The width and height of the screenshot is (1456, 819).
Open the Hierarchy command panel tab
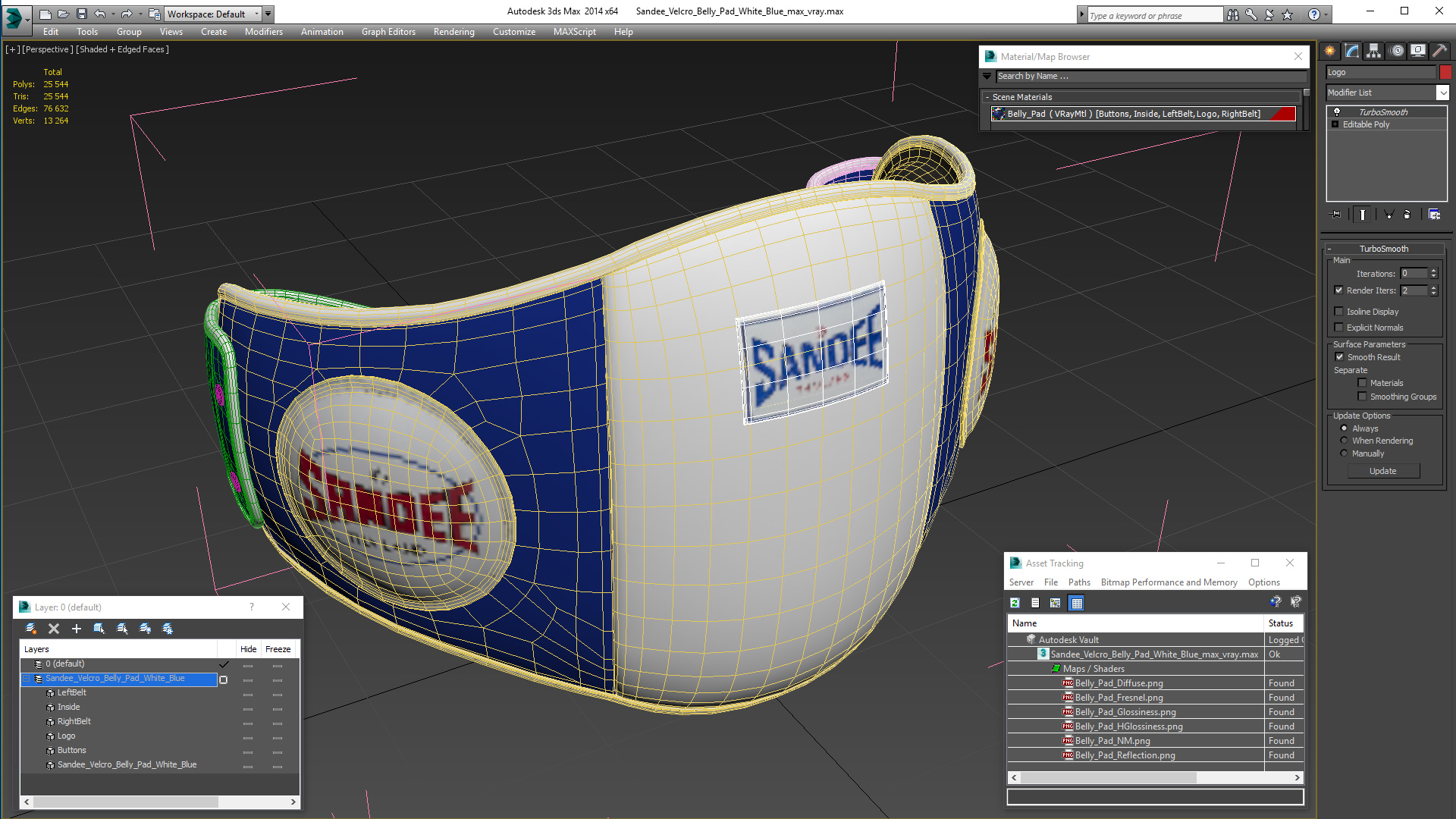pos(1373,51)
